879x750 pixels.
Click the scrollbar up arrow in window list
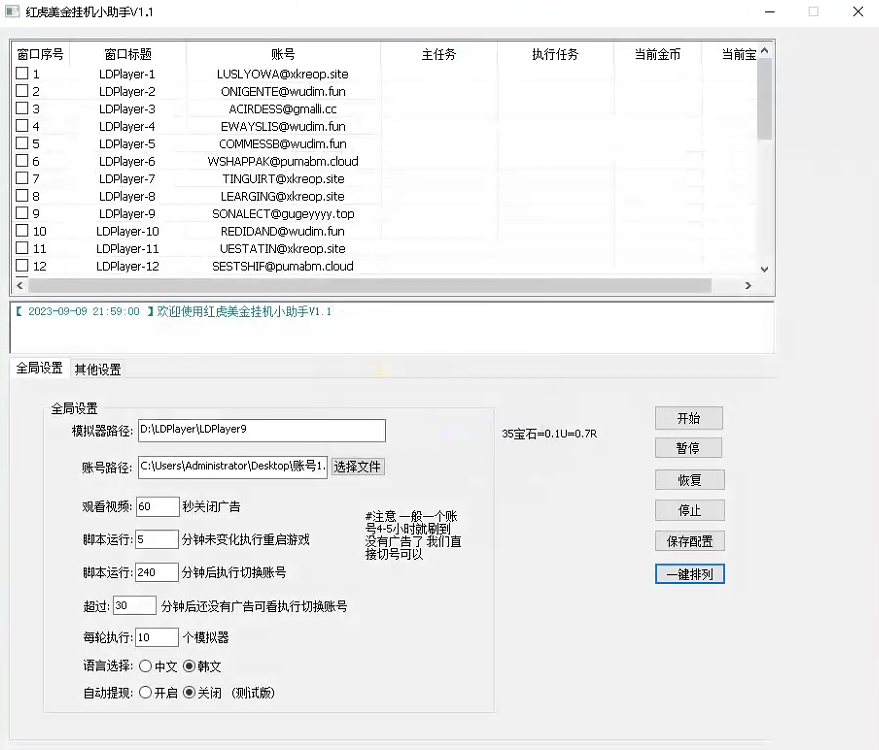(x=762, y=48)
